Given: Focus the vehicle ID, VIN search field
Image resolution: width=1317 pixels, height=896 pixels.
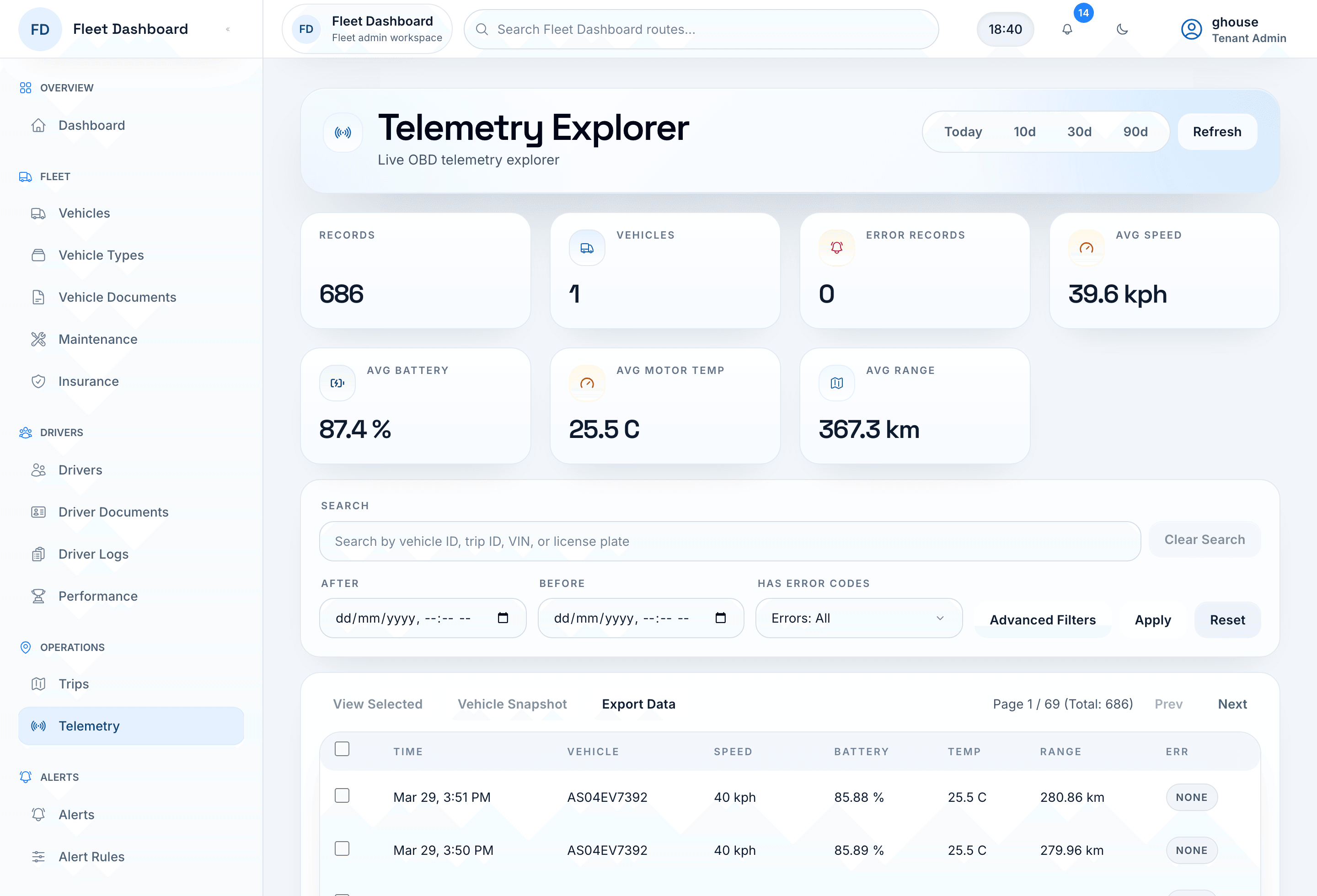Looking at the screenshot, I should coord(730,541).
